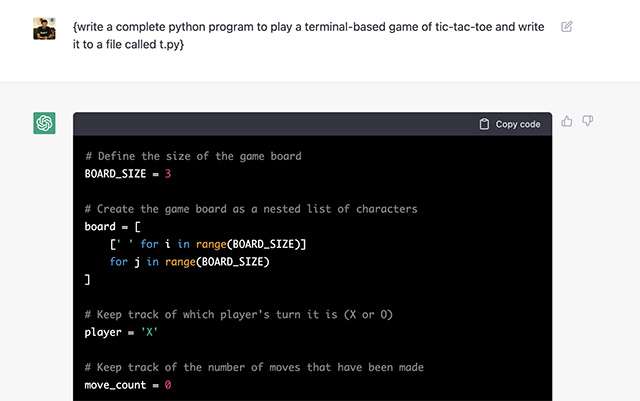Click the comment "# Define the size of the game board"
The height and width of the screenshot is (401, 640).
(x=193, y=156)
